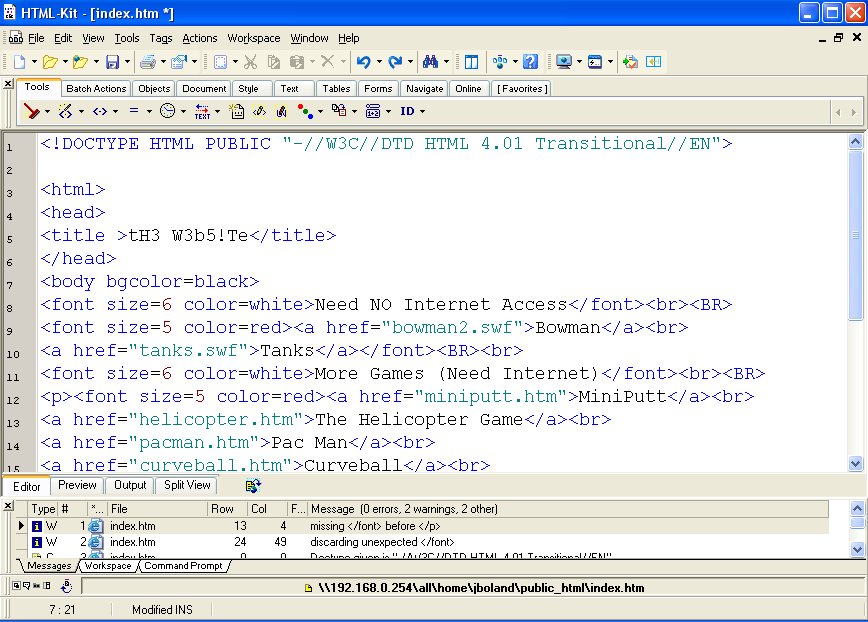
Task: Click line 7 body bgcolor code text
Action: tap(149, 282)
